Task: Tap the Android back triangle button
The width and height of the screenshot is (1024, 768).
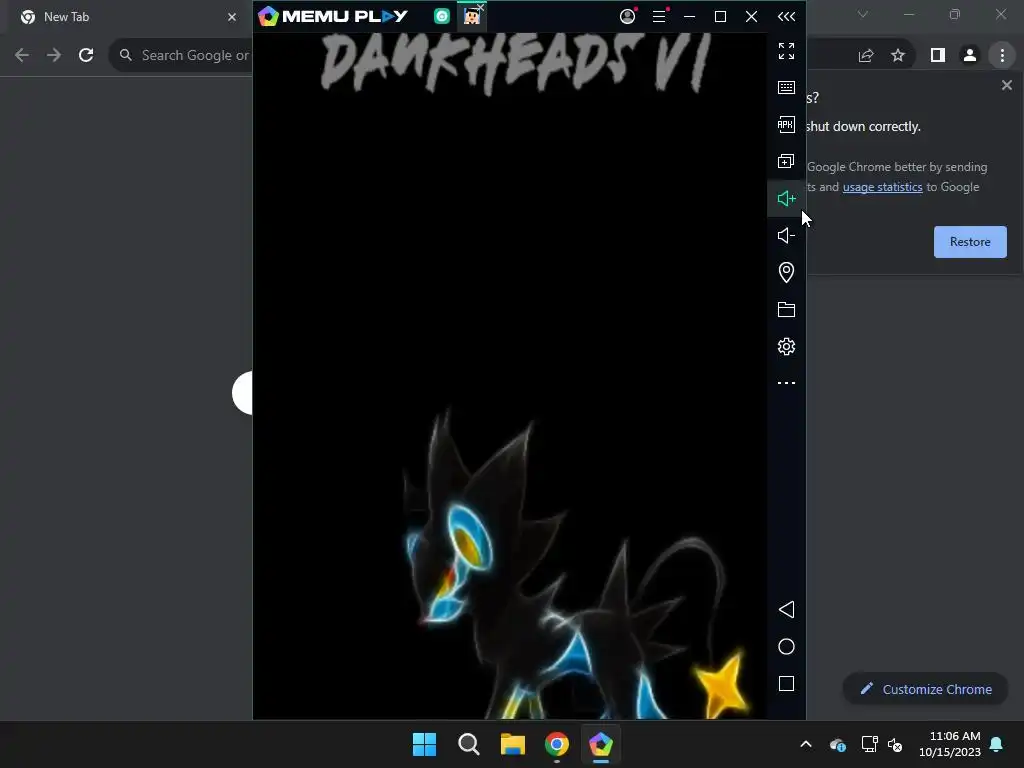Action: pyautogui.click(x=786, y=610)
